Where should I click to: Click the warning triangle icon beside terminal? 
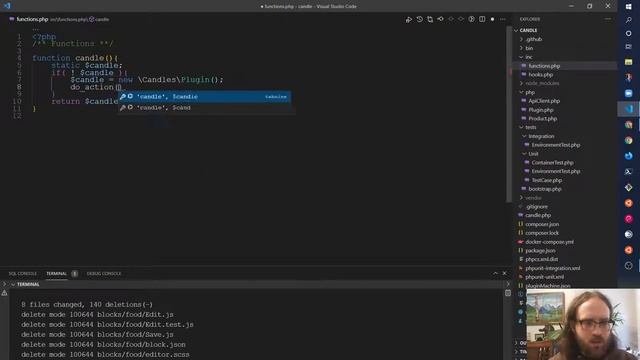[x=4, y=293]
